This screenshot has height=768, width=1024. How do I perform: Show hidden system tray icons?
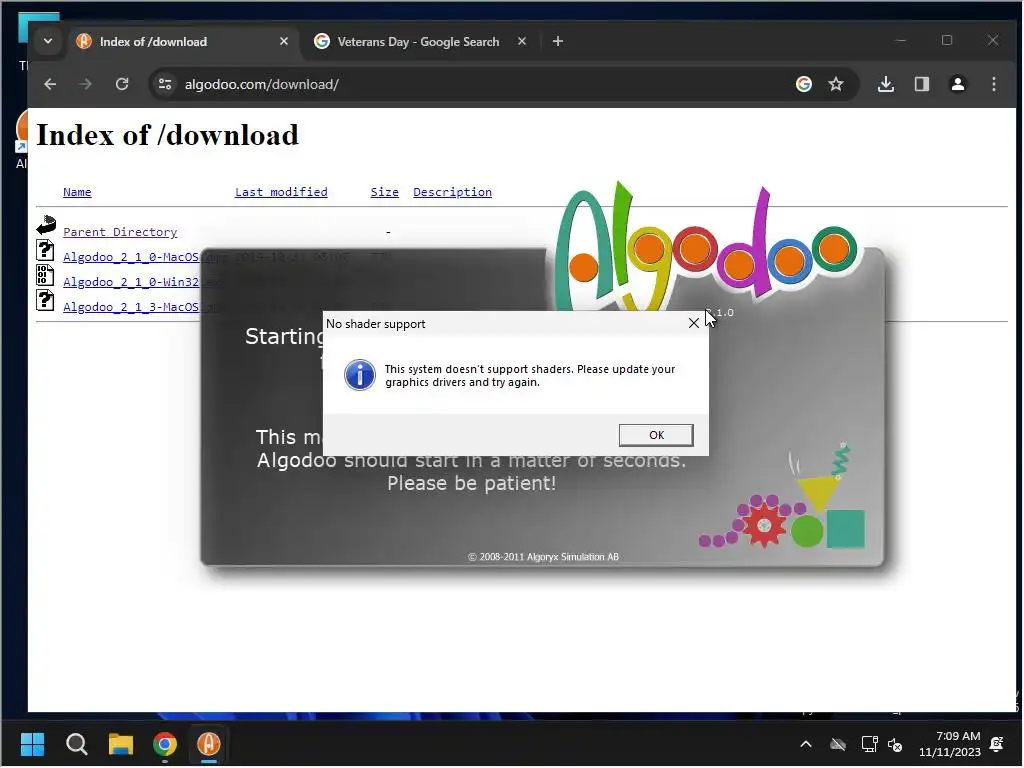(806, 744)
